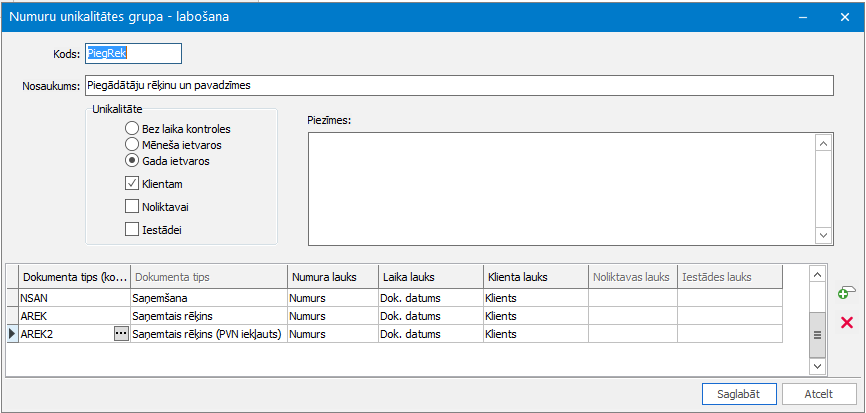The width and height of the screenshot is (866, 413).
Task: Enable the 'Iestādei' checkbox
Action: pos(133,229)
